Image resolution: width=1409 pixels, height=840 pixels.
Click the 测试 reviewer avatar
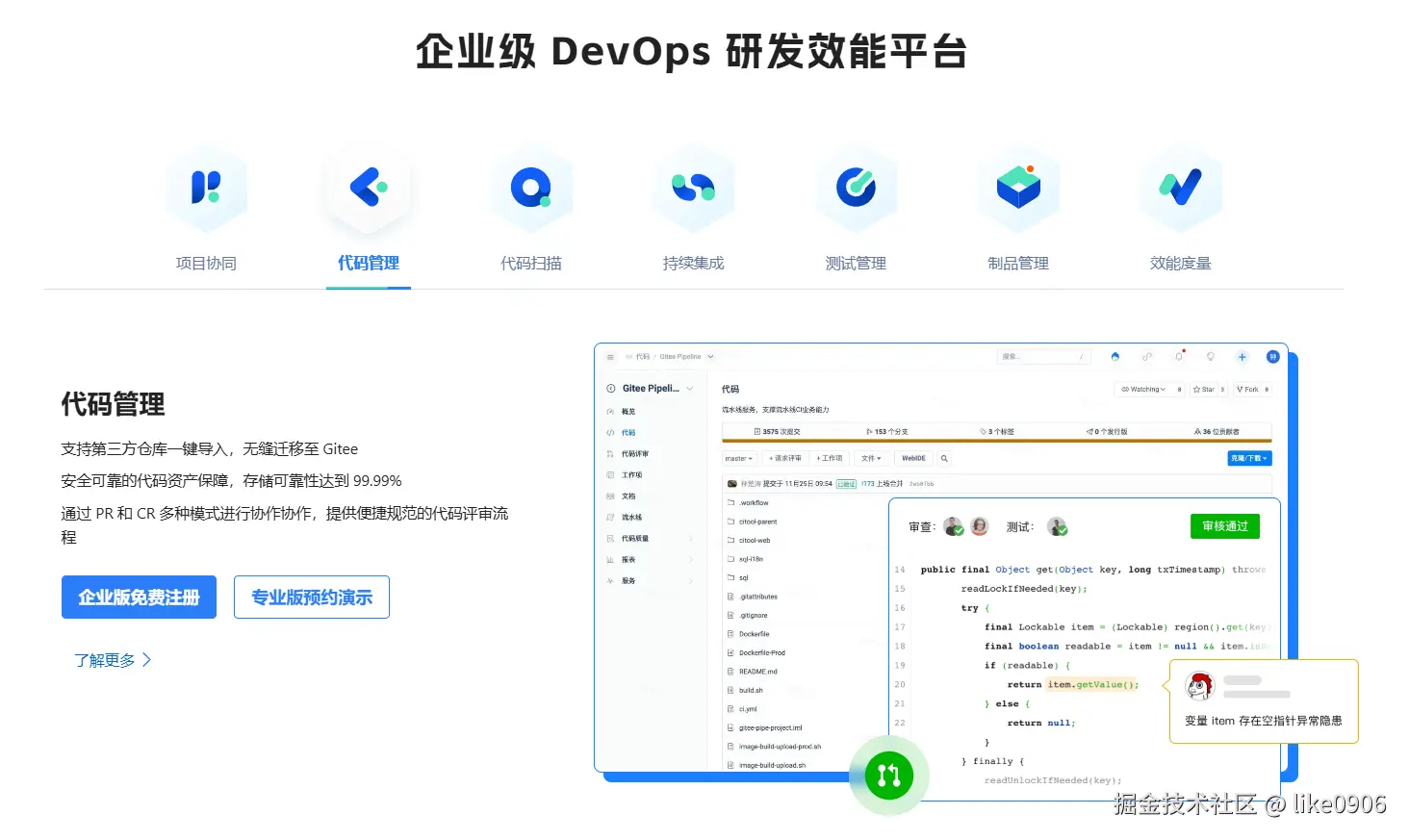coord(1057,526)
